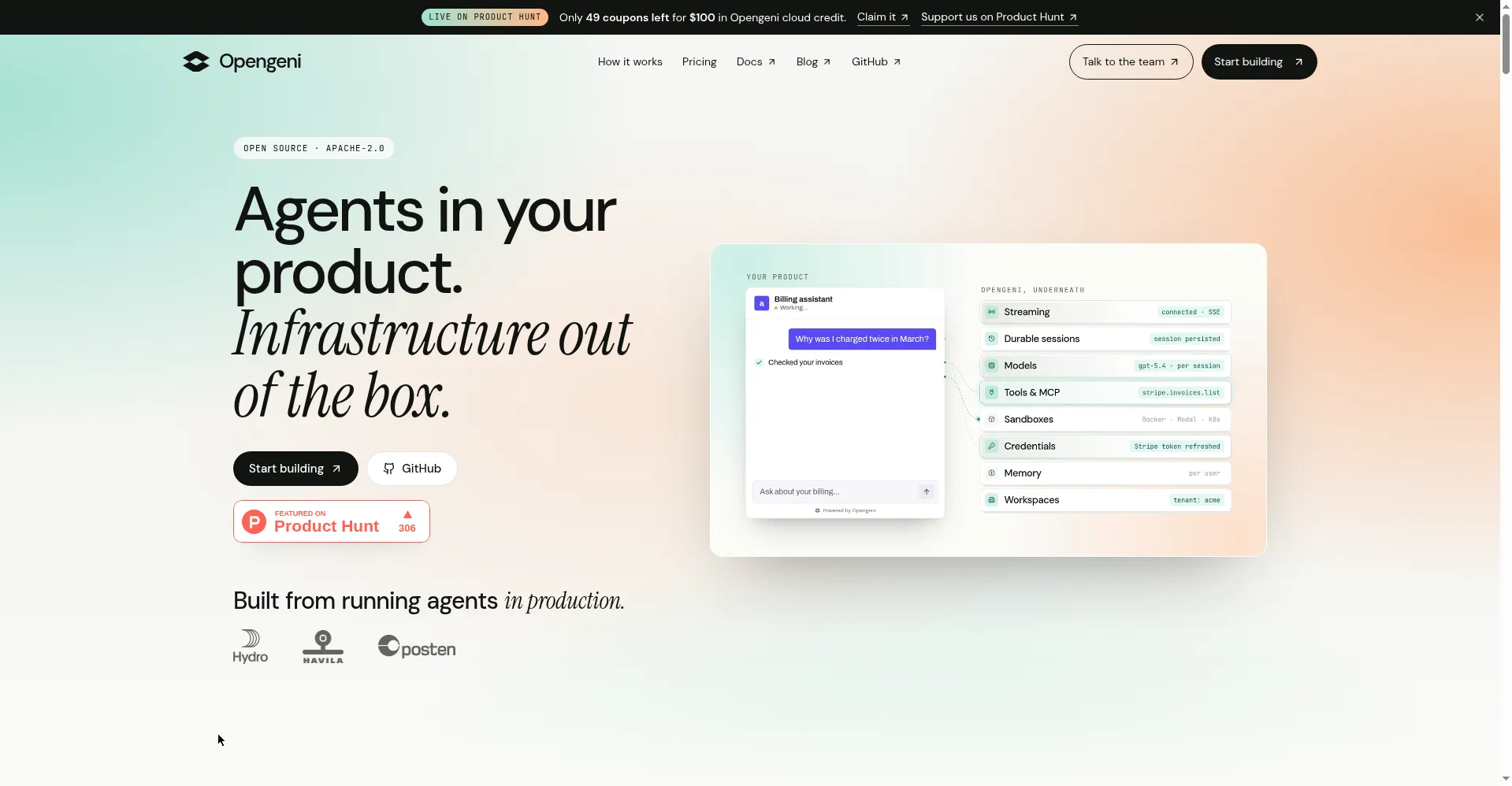Click the 'Stripe token refreshed' tag

point(1177,446)
